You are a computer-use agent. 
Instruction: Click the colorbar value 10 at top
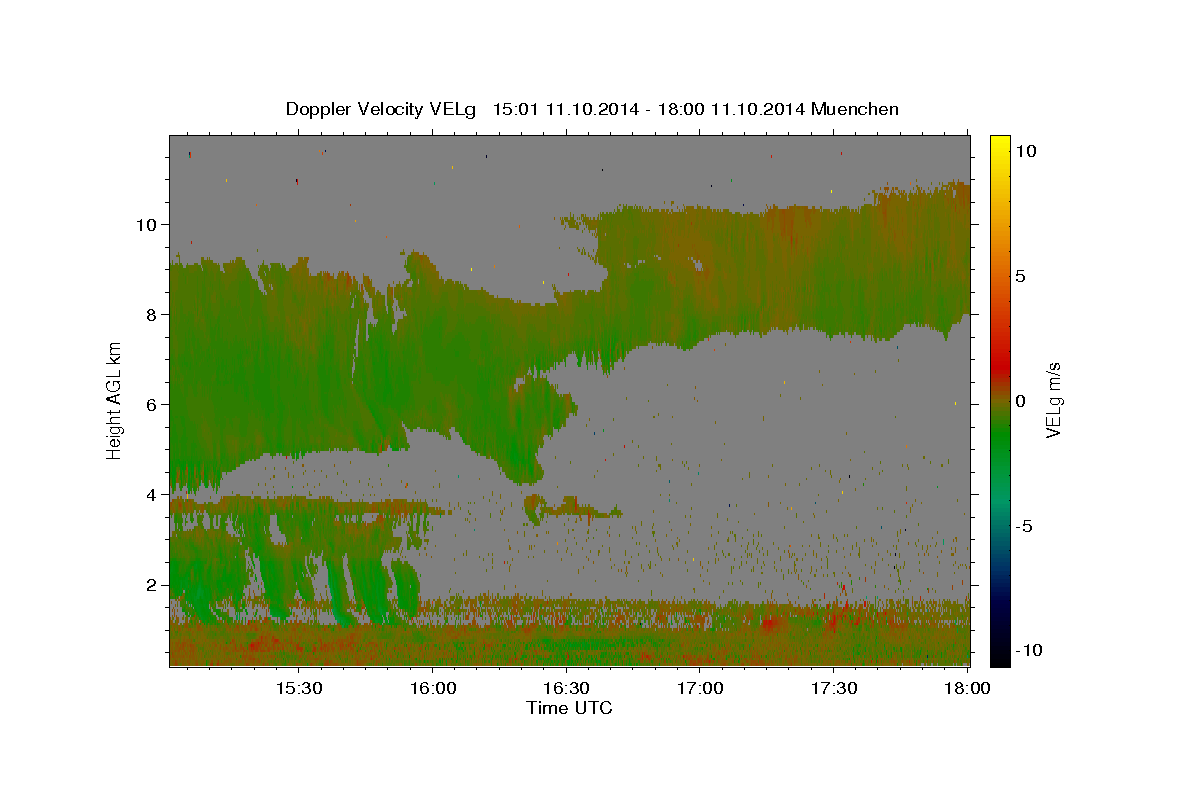(x=1026, y=151)
